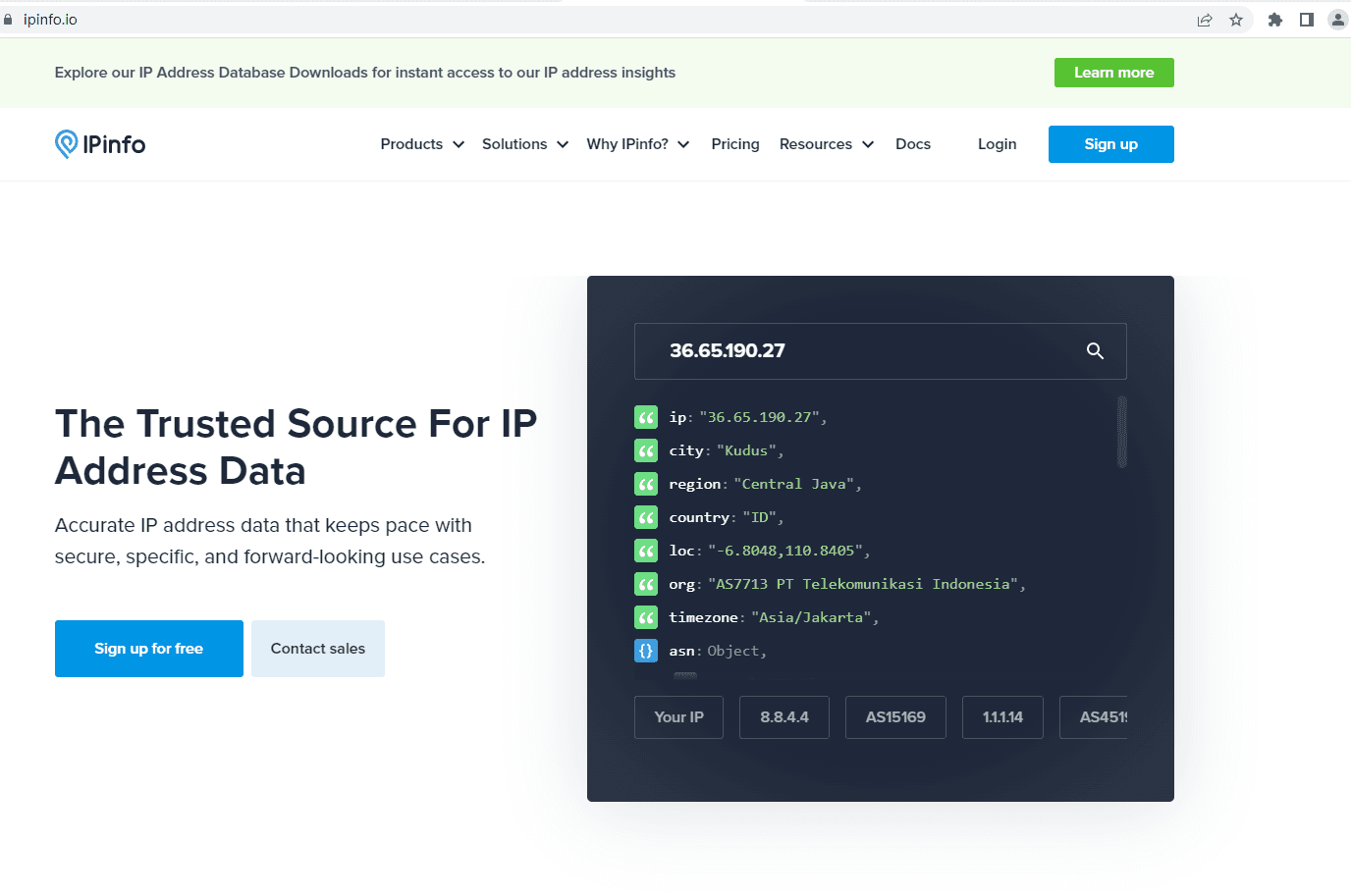
Task: Click the quote icon beside loc field
Action: (646, 551)
